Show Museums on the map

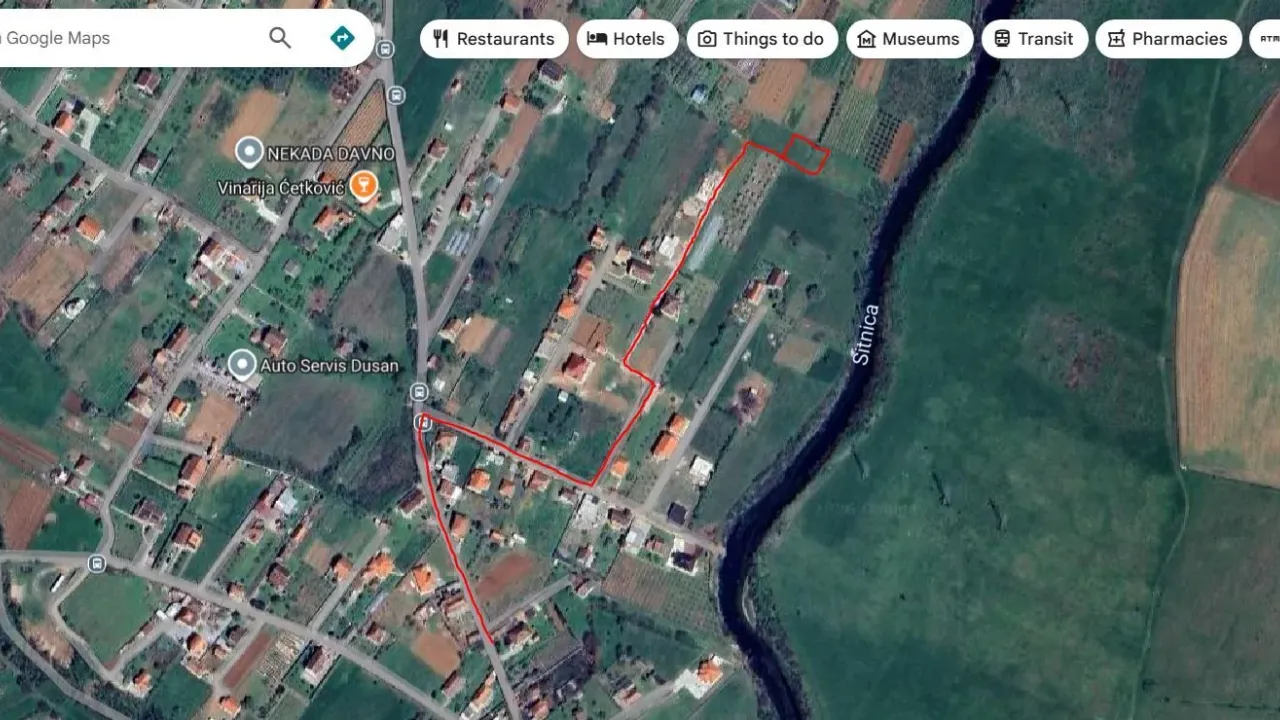909,38
